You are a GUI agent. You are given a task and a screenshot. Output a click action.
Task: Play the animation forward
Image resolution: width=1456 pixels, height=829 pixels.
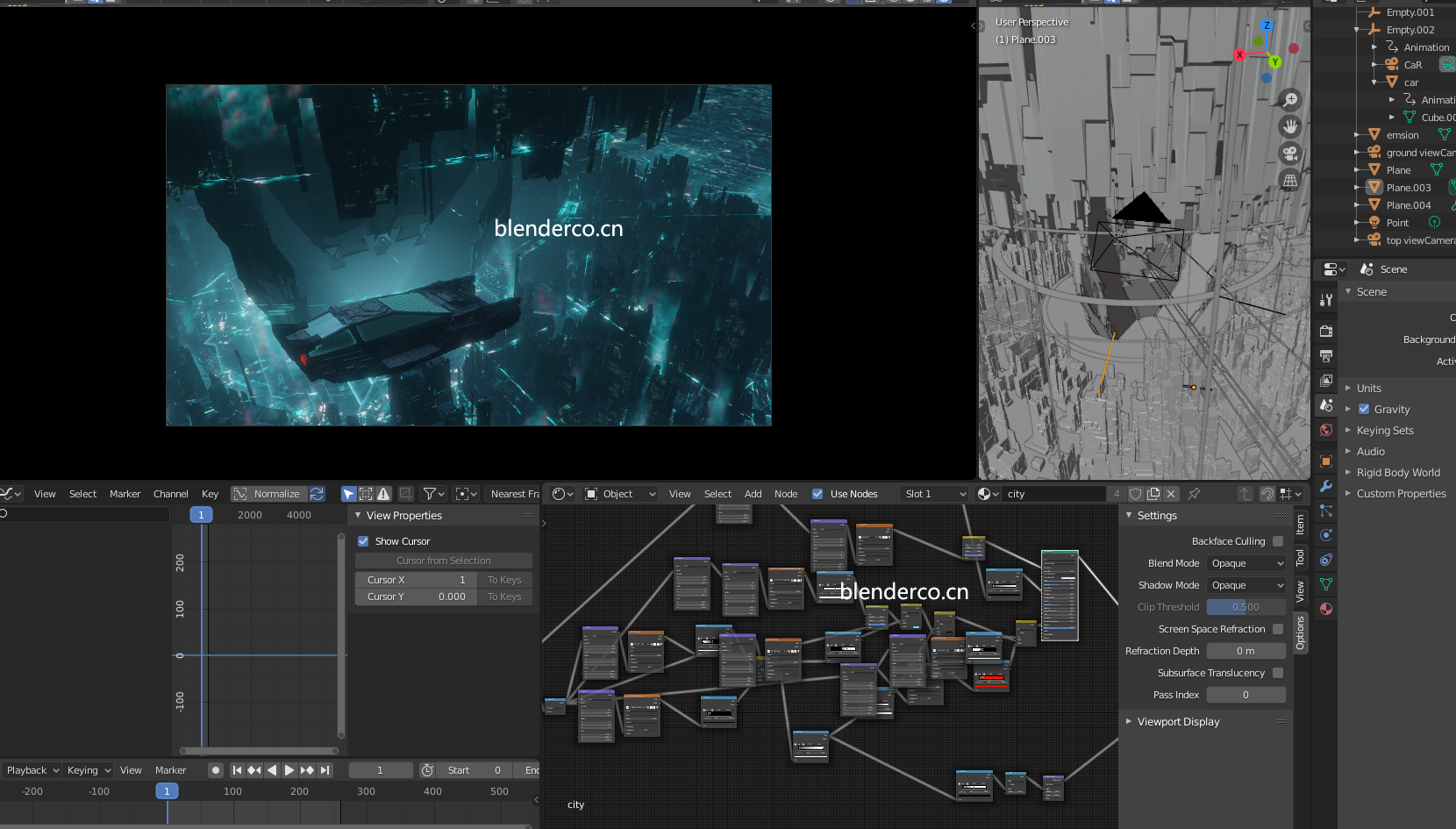click(x=289, y=770)
